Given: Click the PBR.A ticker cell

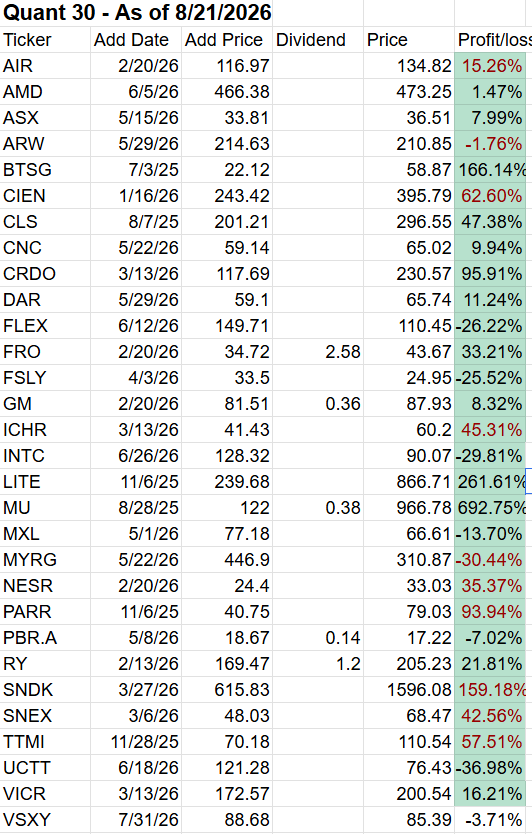Looking at the screenshot, I should point(45,637).
